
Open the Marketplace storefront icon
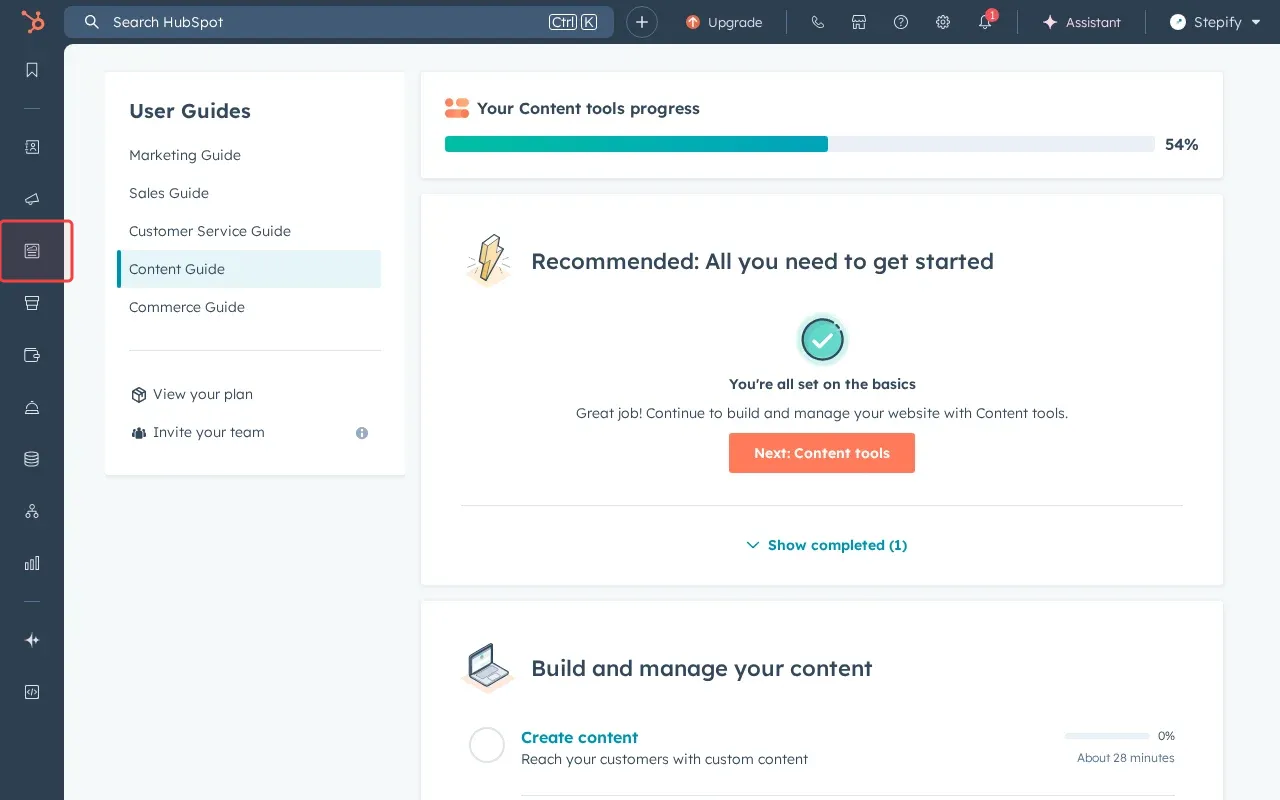(x=858, y=22)
